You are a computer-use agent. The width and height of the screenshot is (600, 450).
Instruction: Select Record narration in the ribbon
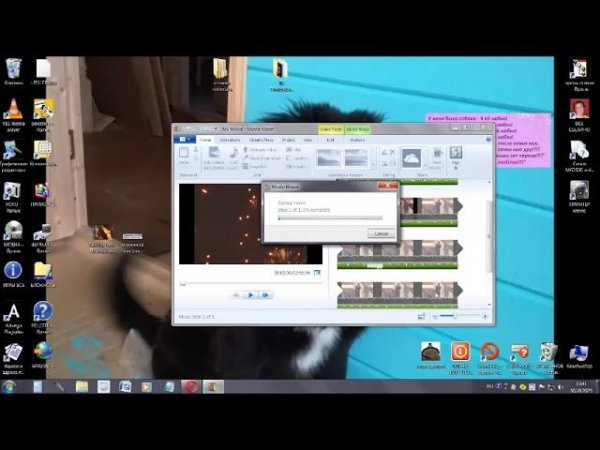(262, 158)
